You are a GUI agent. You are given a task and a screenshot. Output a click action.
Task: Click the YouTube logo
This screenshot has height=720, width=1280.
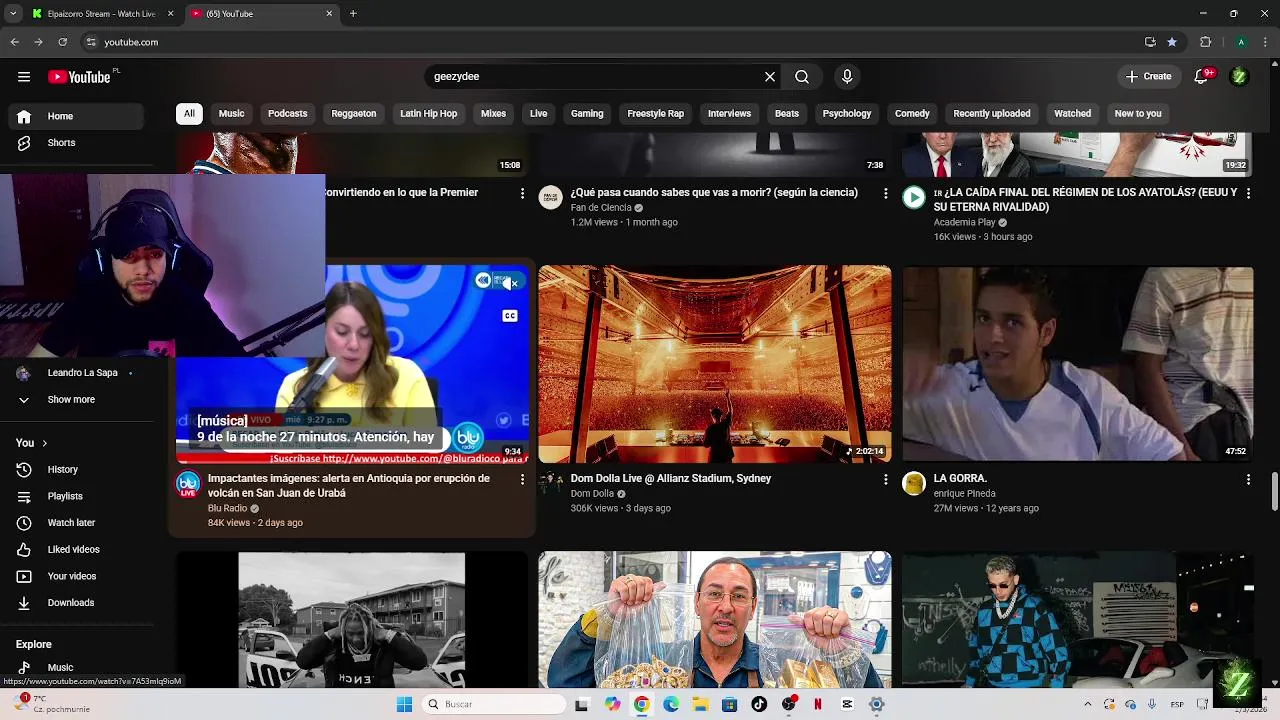coord(79,77)
